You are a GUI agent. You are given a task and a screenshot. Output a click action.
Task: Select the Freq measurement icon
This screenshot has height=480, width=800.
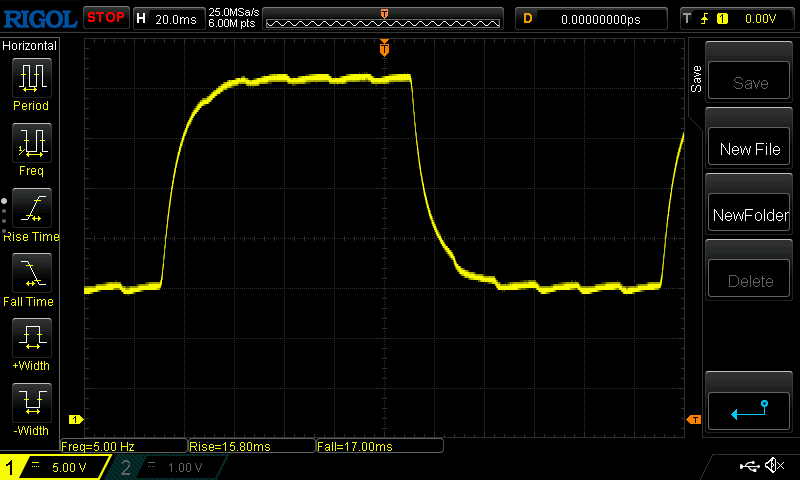[31, 143]
